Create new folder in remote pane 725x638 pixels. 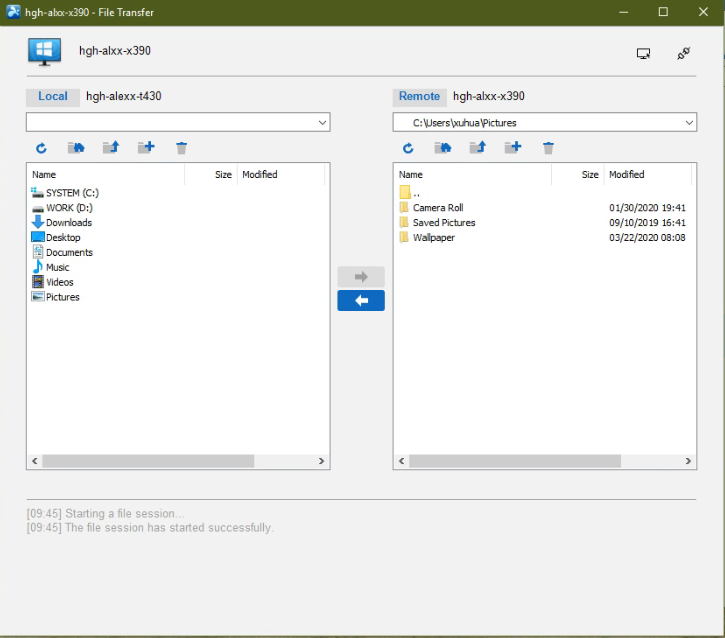[513, 147]
